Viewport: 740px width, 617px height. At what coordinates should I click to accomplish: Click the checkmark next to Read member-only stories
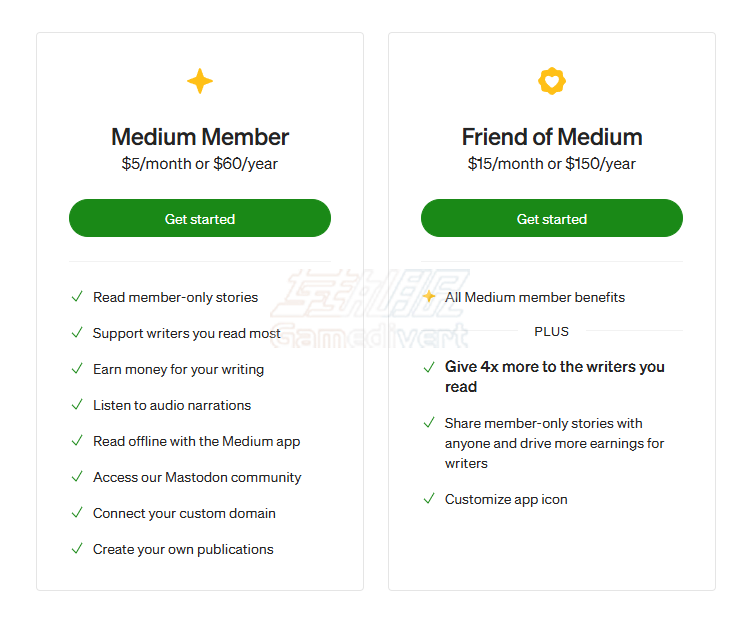pos(77,297)
